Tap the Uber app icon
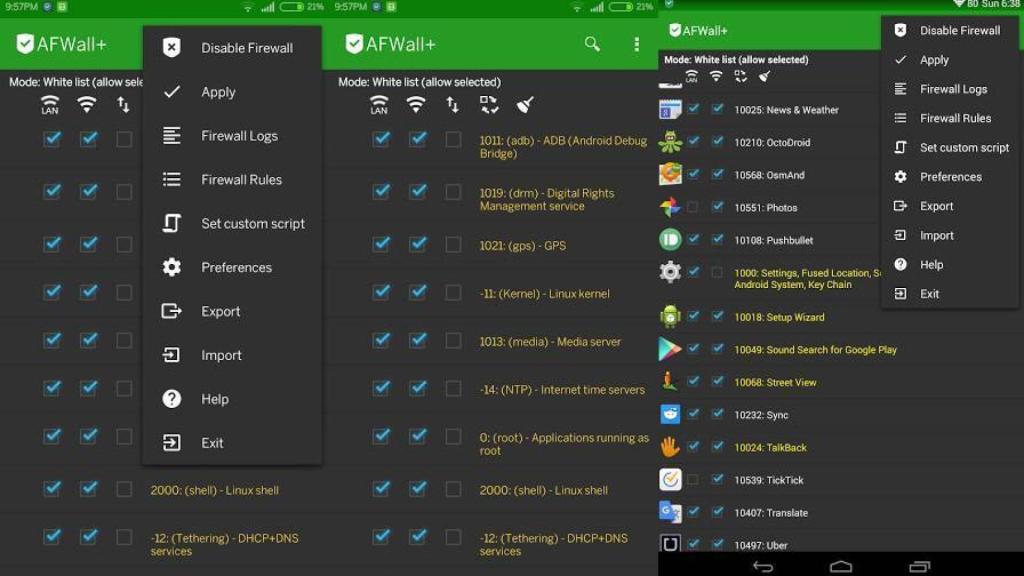Image resolution: width=1024 pixels, height=576 pixels. 668,544
